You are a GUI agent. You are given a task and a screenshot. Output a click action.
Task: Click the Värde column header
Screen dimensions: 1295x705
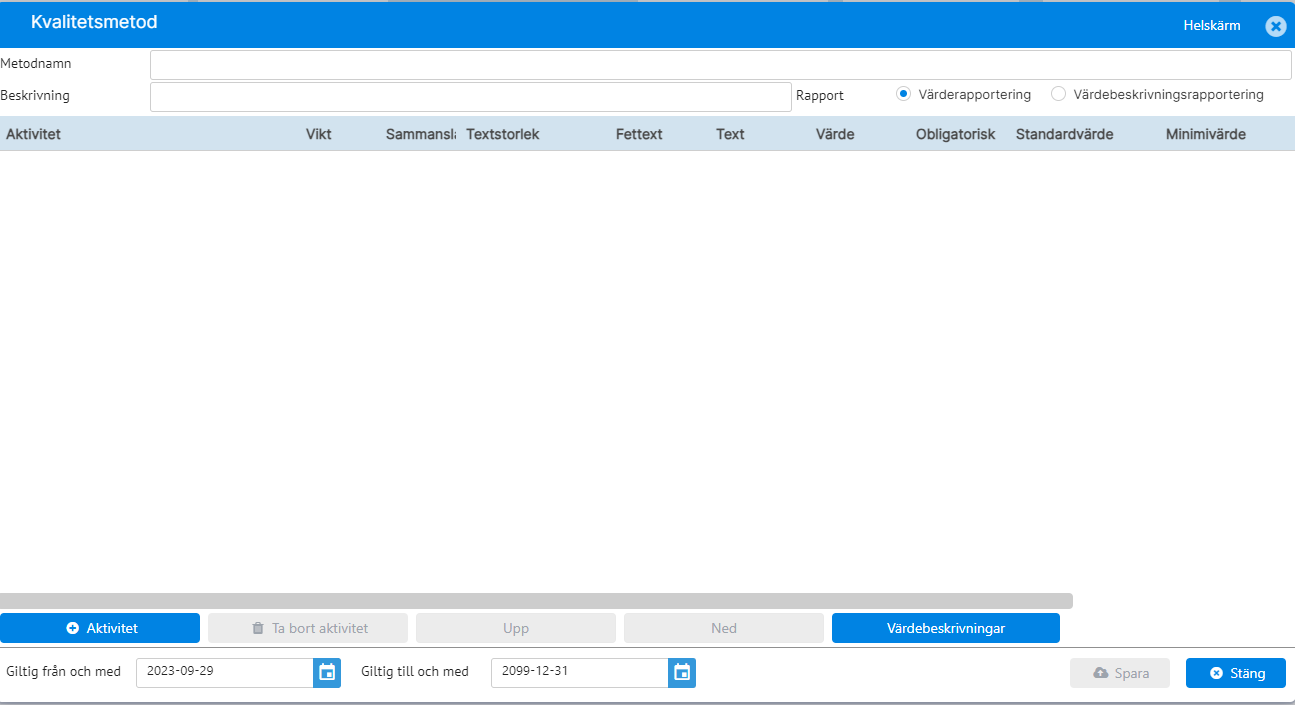(835, 134)
